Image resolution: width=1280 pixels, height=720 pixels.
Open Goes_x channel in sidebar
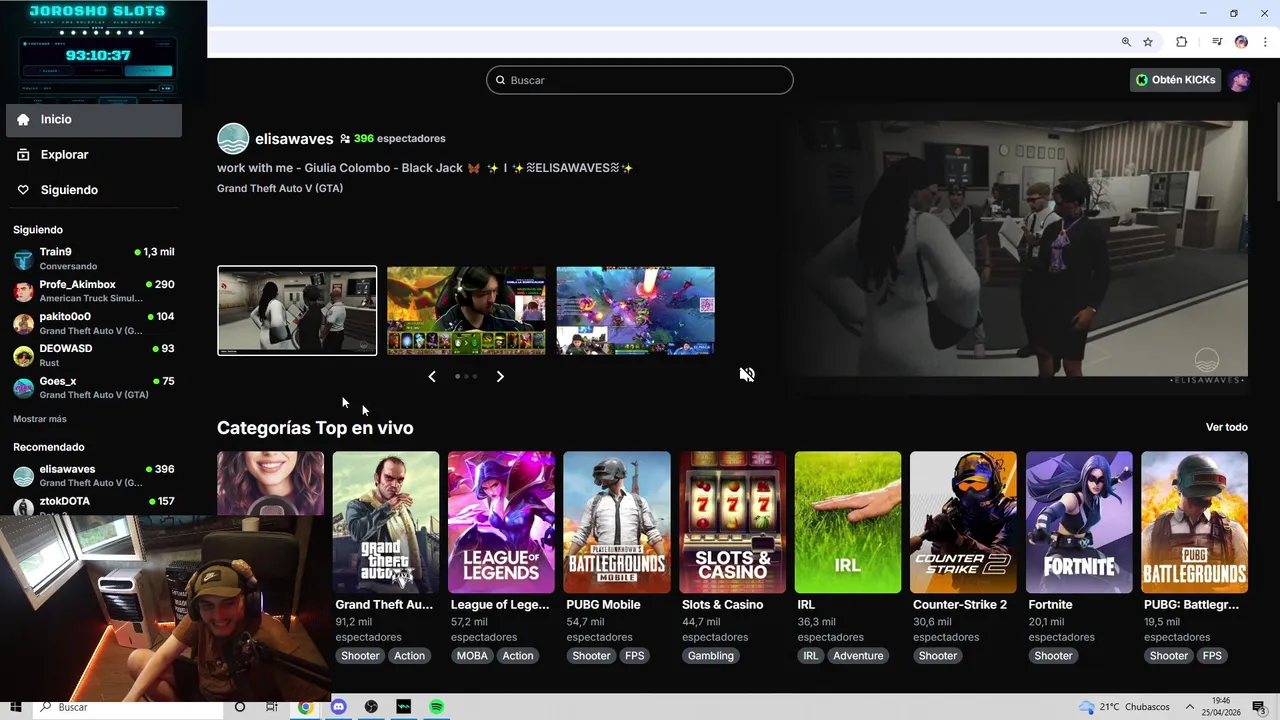point(94,388)
